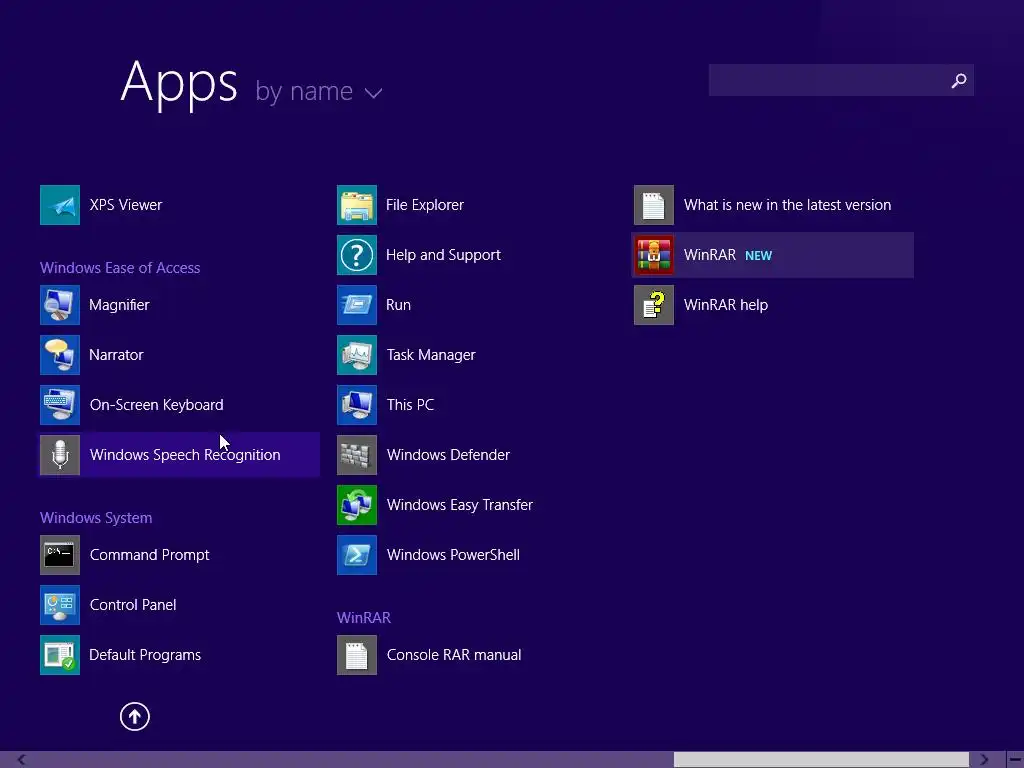Launch WinRAR via its books icon
The height and width of the screenshot is (768, 1024).
click(x=654, y=255)
